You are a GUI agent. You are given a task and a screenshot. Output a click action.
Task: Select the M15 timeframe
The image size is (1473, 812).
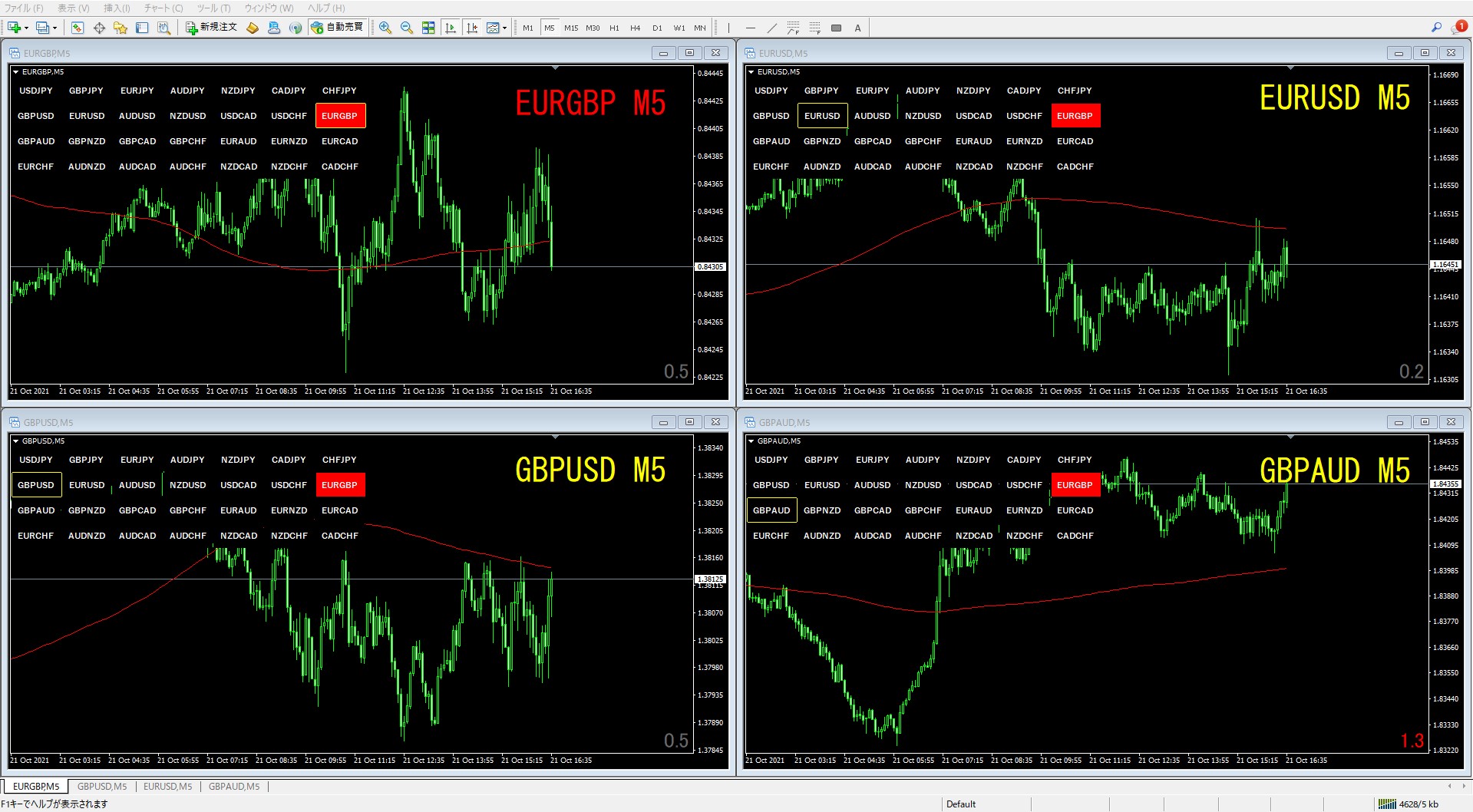571,28
